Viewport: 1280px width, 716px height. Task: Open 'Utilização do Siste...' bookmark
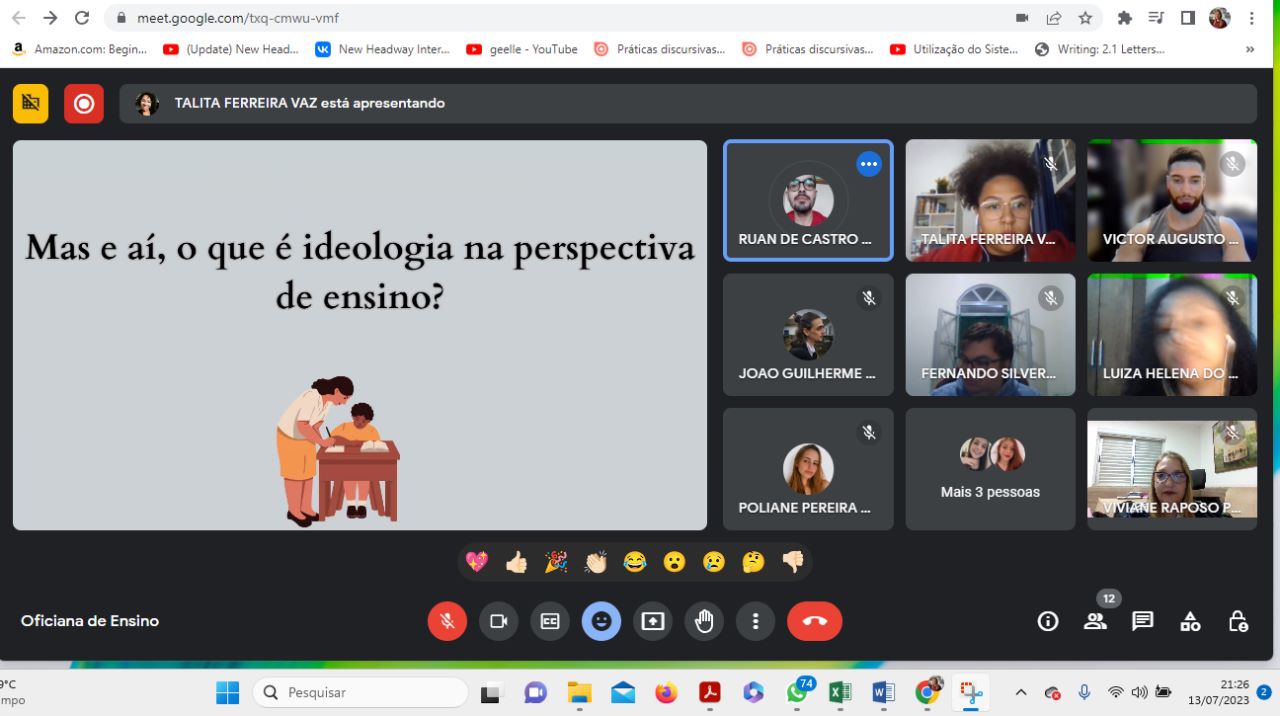click(x=954, y=49)
